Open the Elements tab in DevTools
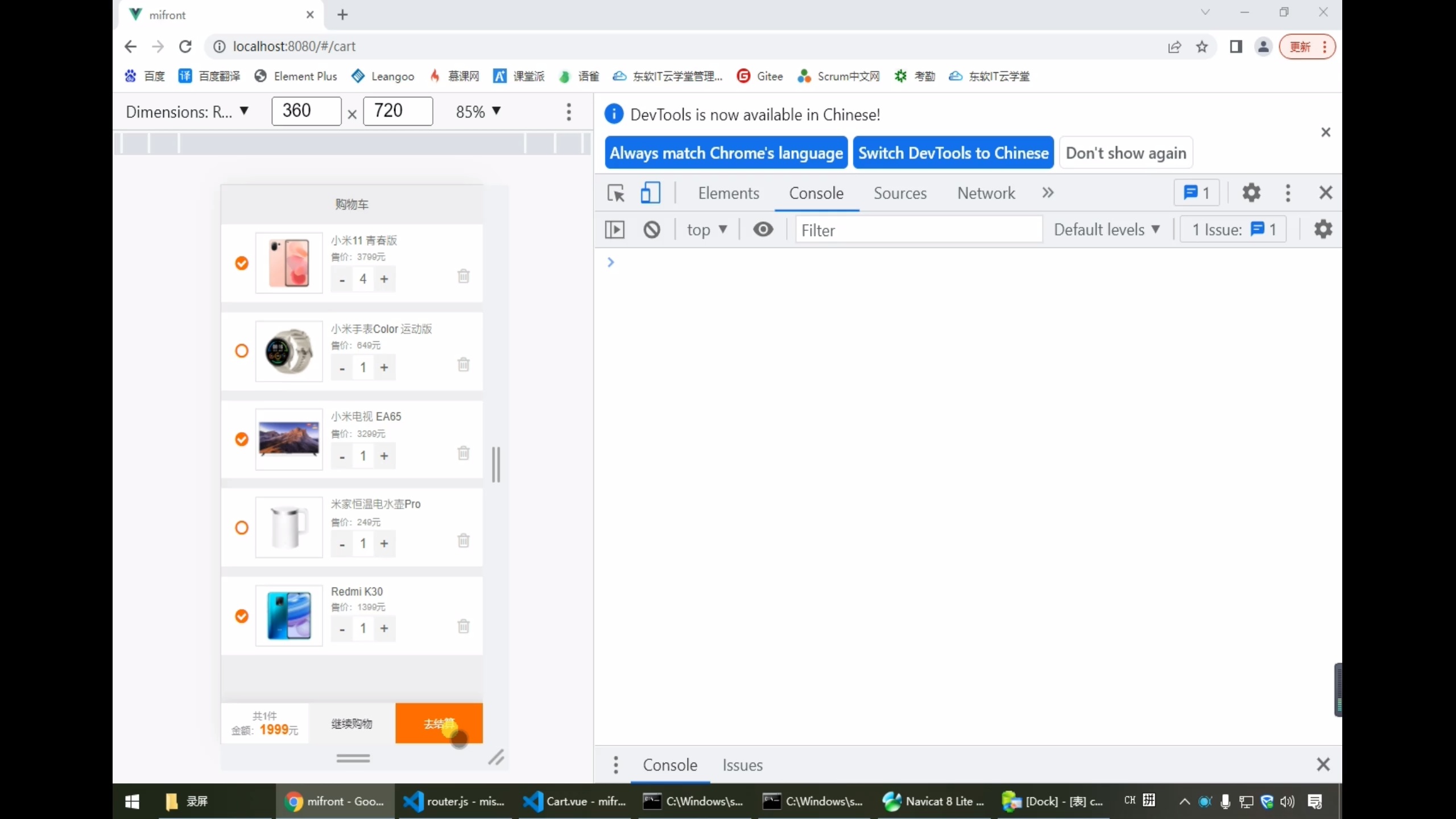 [728, 193]
